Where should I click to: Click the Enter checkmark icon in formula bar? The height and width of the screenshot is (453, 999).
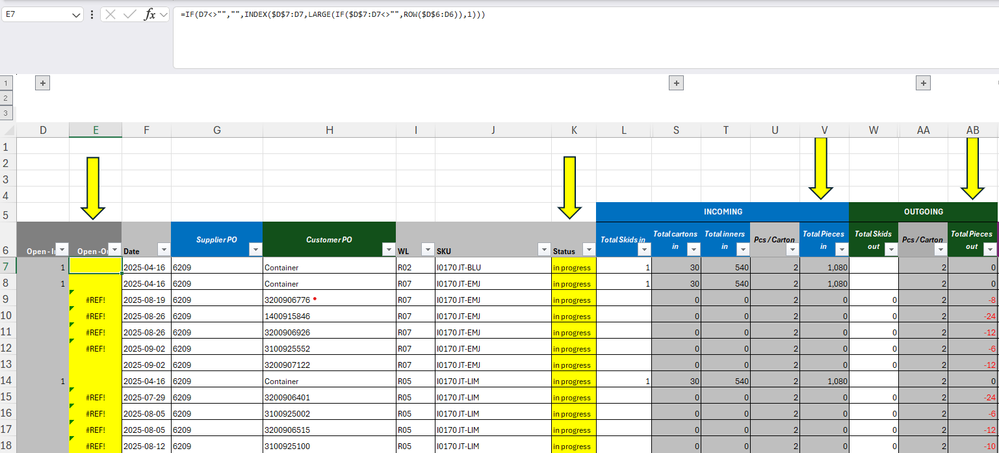click(130, 14)
